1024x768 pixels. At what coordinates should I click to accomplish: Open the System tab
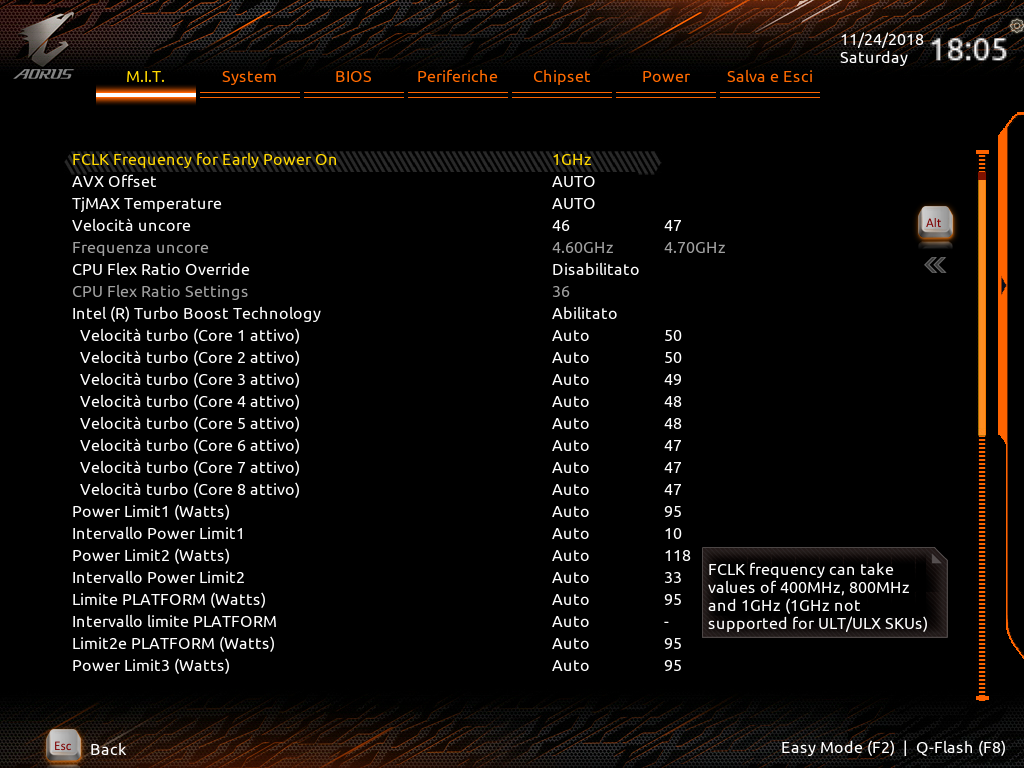(x=249, y=77)
